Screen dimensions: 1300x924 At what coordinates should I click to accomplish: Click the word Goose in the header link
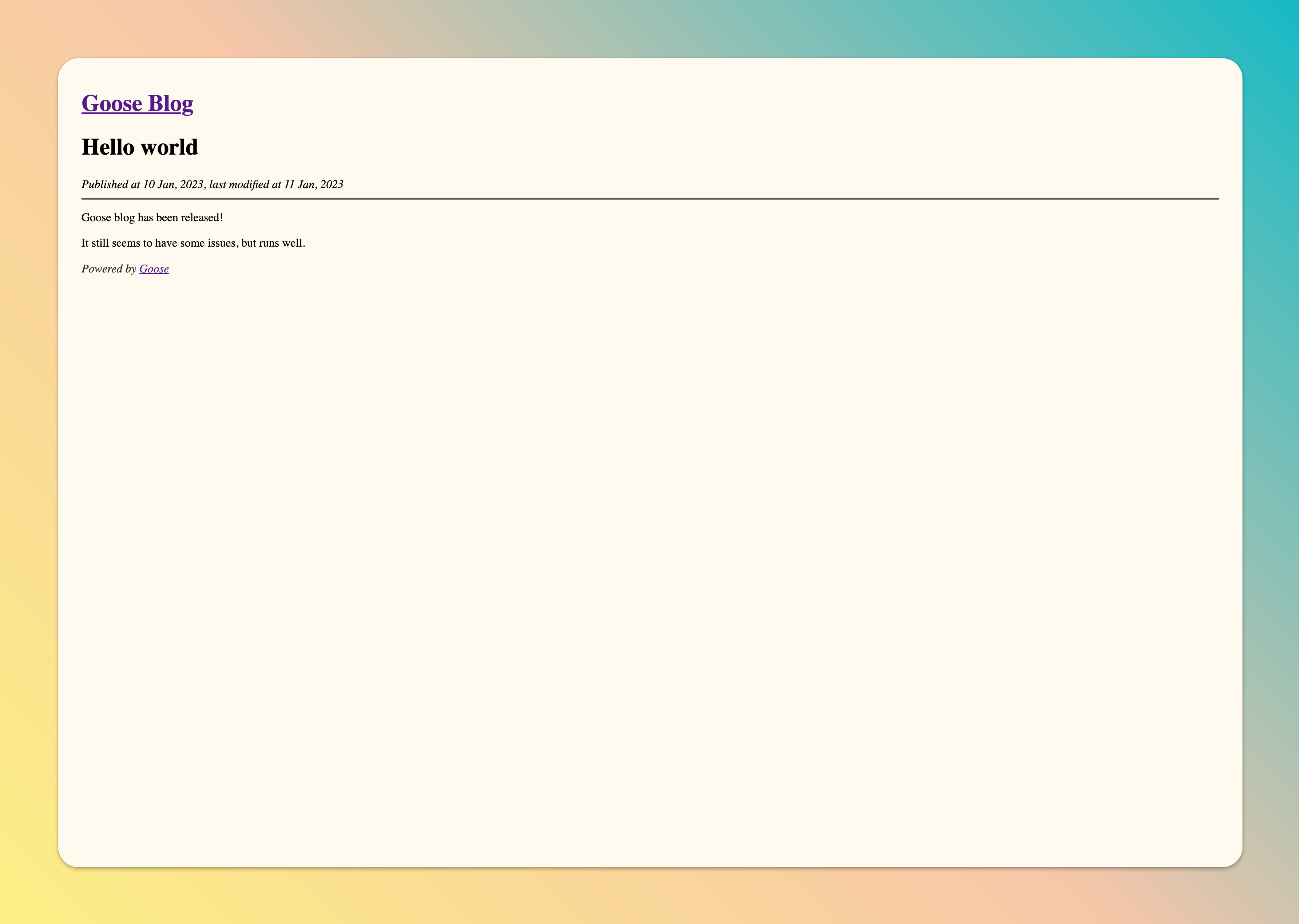(112, 104)
